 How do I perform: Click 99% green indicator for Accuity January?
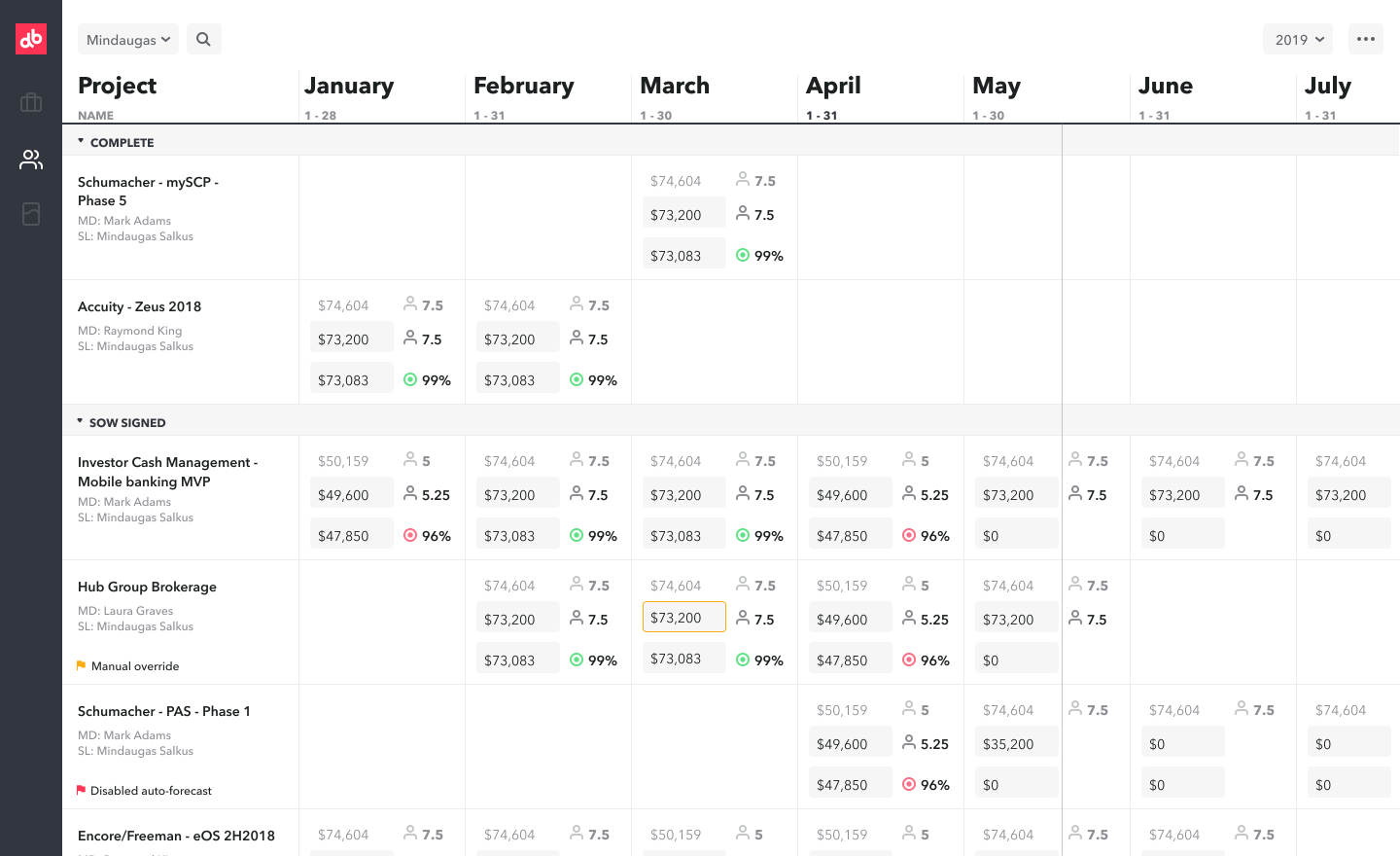coord(410,380)
